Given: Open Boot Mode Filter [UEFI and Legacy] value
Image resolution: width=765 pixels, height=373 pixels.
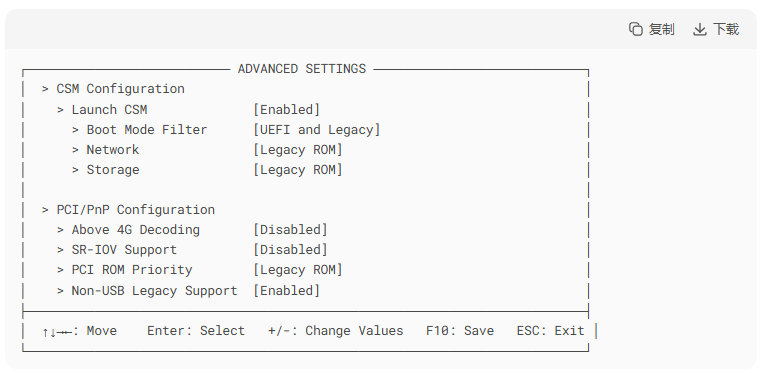Looking at the screenshot, I should tap(317, 130).
